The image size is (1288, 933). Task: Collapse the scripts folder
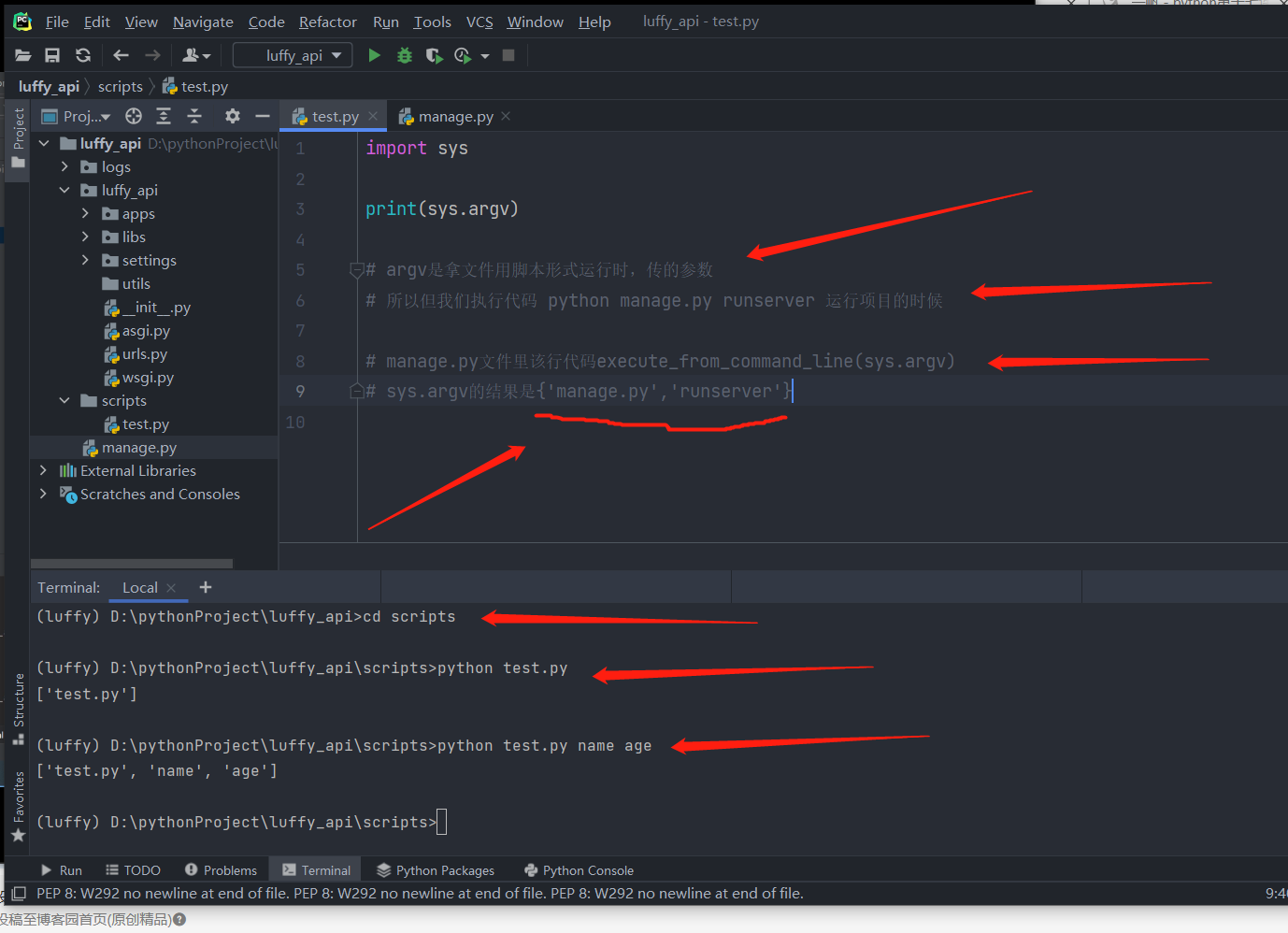[x=64, y=400]
